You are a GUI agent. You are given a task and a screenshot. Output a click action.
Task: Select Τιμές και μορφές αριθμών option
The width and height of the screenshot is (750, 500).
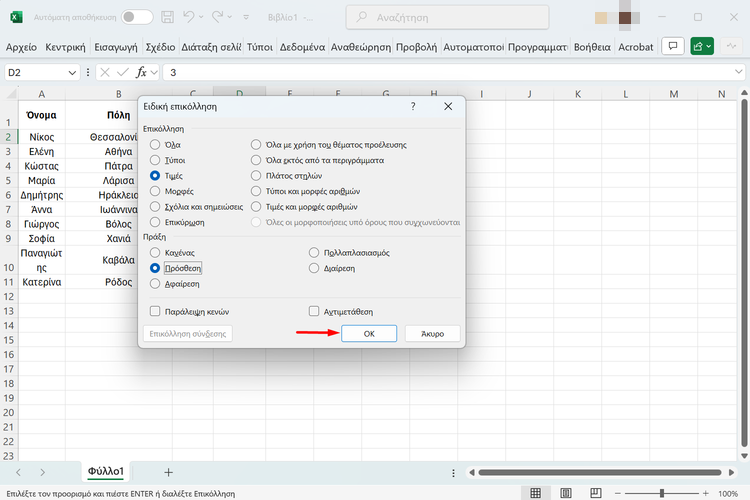click(256, 207)
